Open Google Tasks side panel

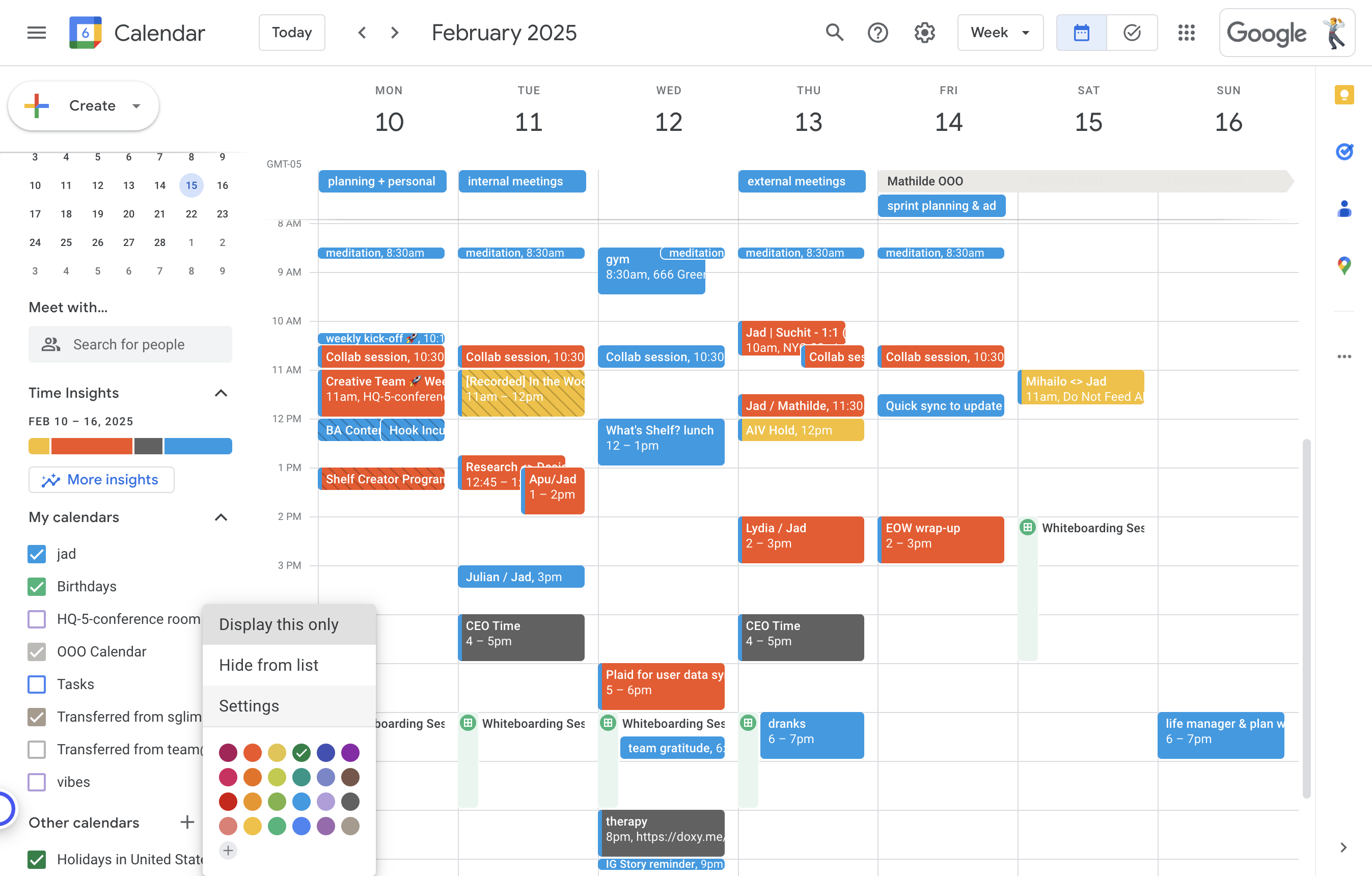tap(1344, 152)
